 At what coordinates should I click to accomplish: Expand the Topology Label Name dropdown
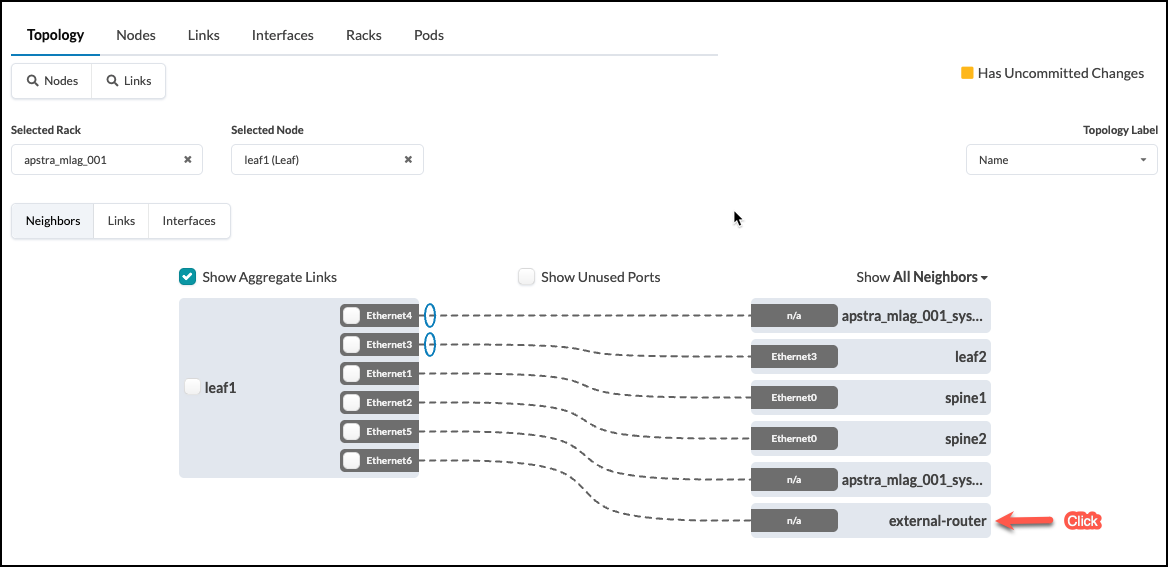click(1061, 160)
